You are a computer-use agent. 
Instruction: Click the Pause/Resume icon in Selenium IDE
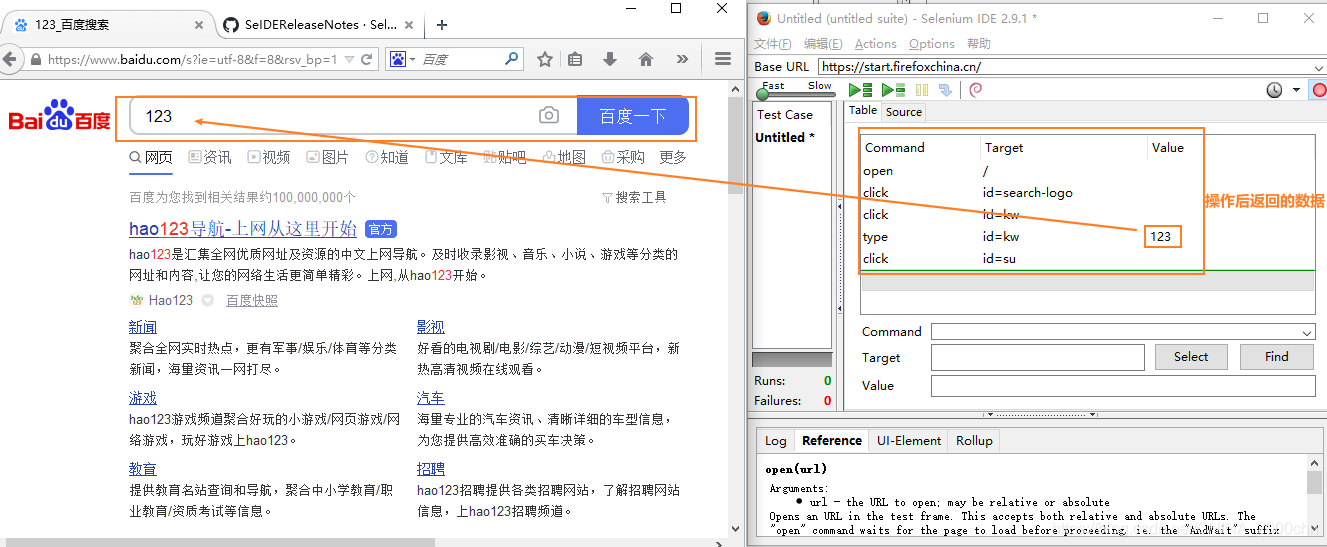[922, 90]
